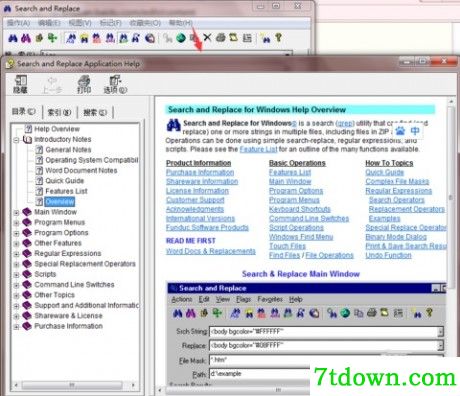Click the globe icon in Search and Replace toolbar
The width and height of the screenshot is (460, 396).
point(181,38)
